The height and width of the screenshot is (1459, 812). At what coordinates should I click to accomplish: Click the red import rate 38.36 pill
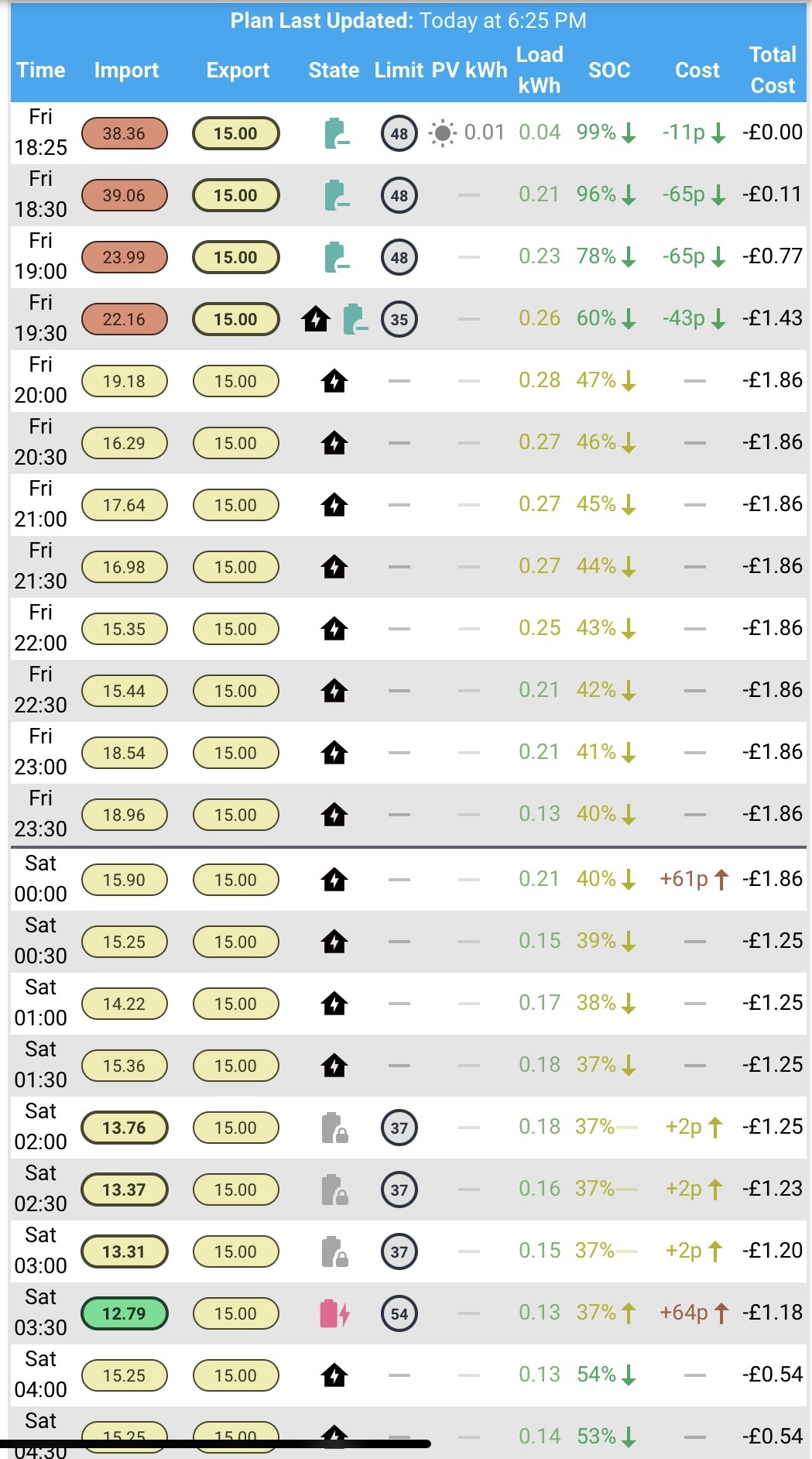(x=125, y=133)
